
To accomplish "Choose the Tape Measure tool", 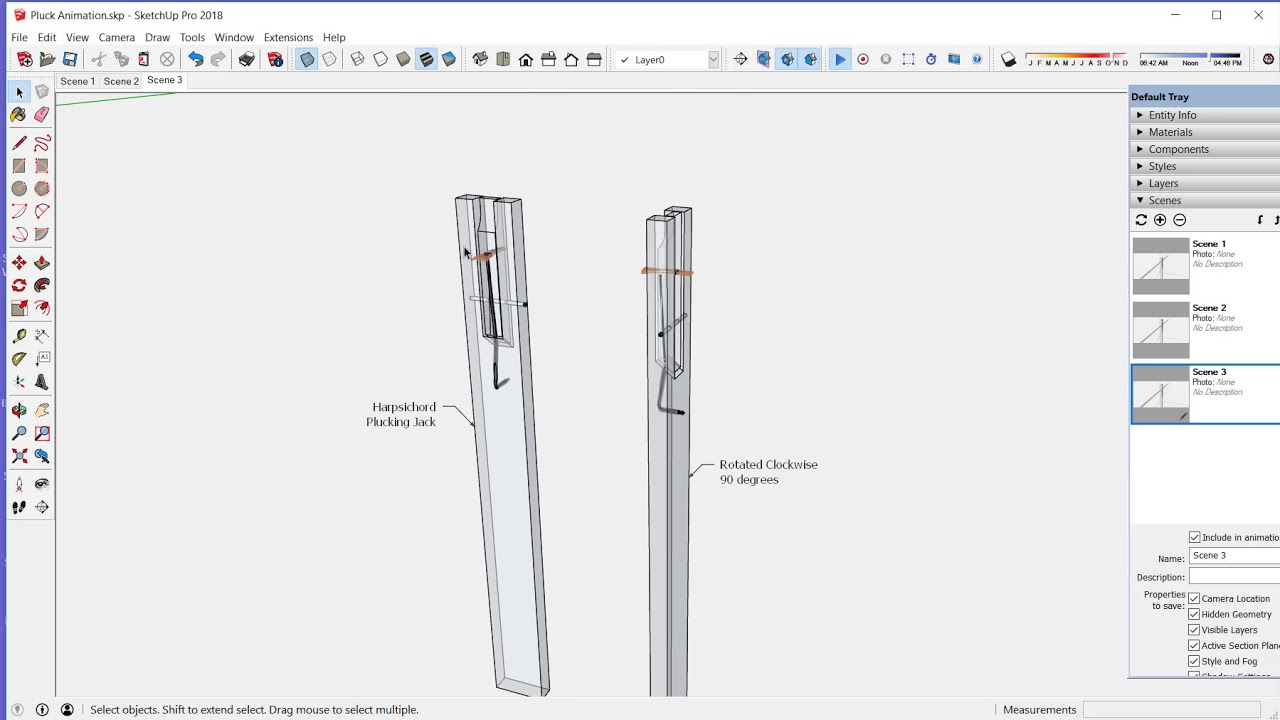I will pos(19,337).
